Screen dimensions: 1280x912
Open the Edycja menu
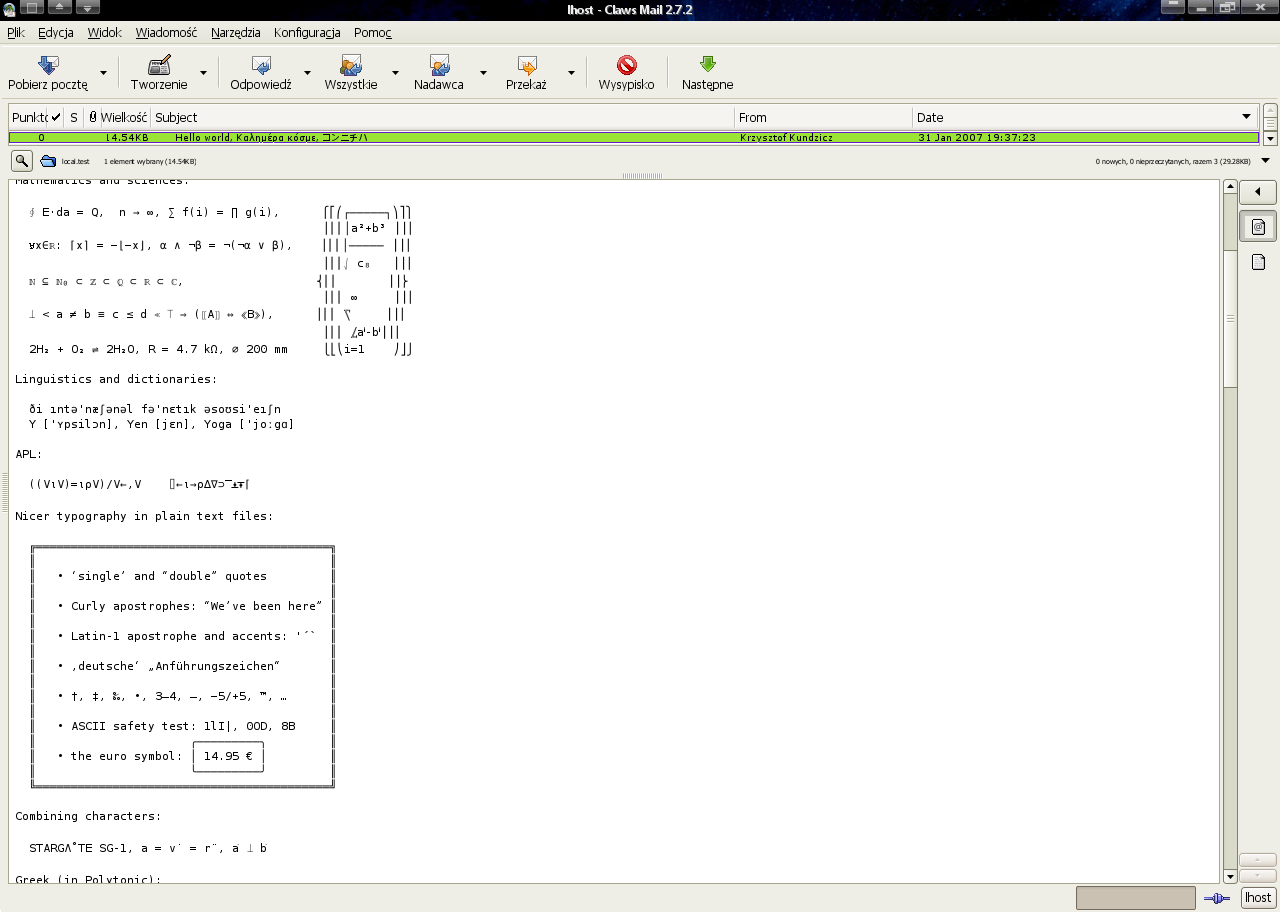click(56, 32)
